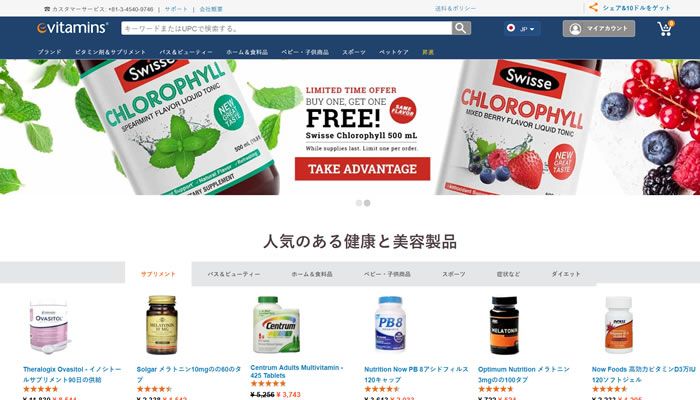The image size is (700, 400).
Task: Open the Centrum Adults Multivitamin product link
Action: [x=296, y=371]
